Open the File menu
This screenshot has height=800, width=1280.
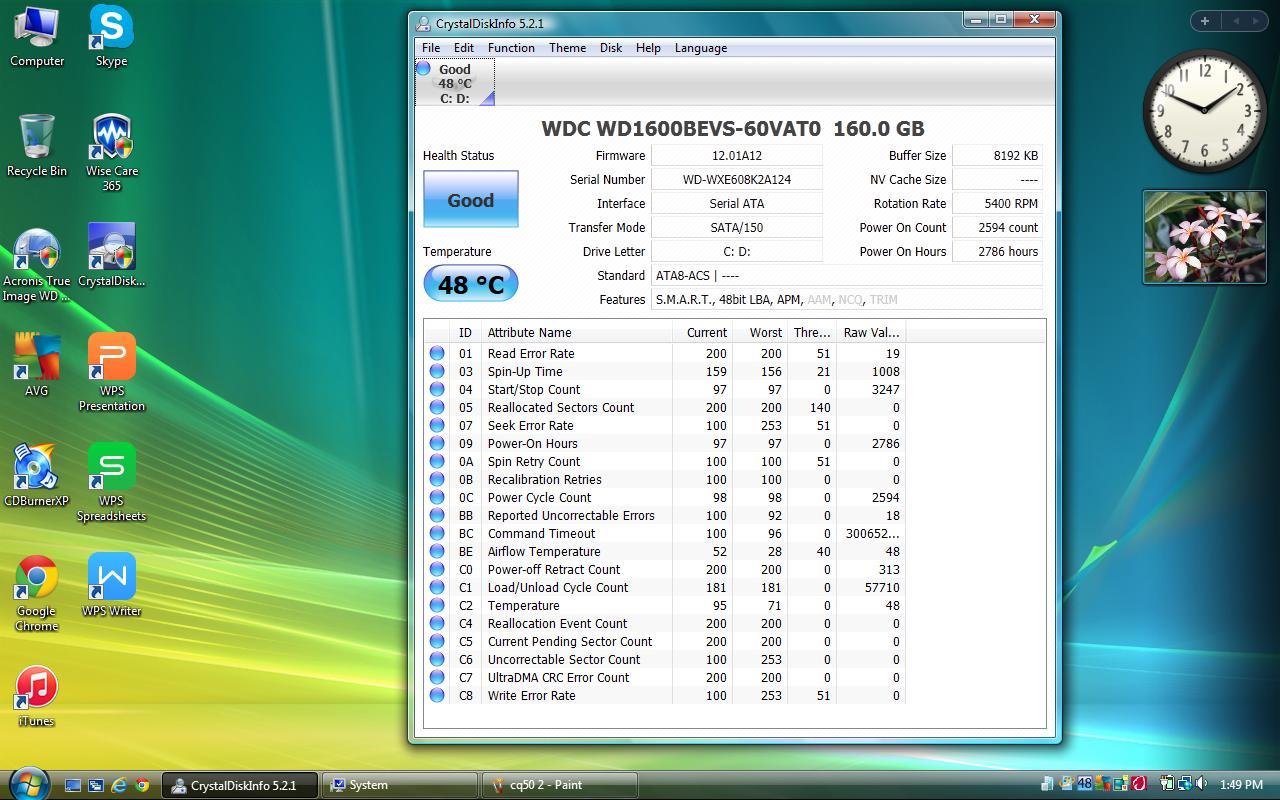point(431,48)
